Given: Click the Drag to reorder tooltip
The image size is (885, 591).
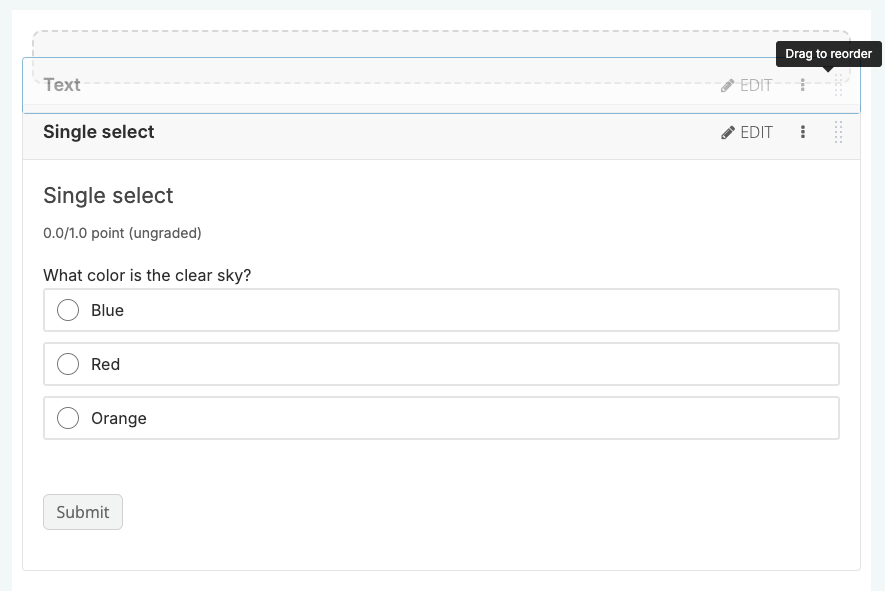Looking at the screenshot, I should (x=828, y=54).
